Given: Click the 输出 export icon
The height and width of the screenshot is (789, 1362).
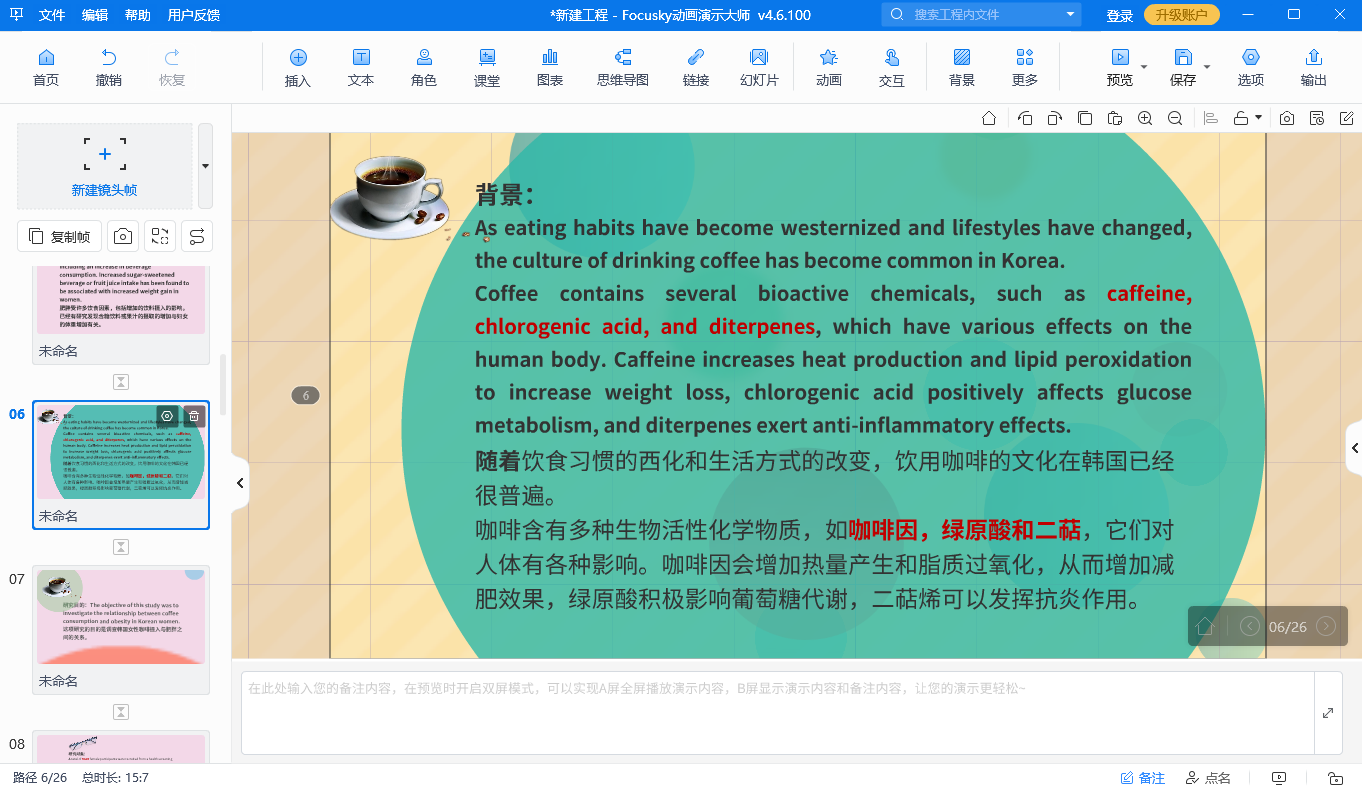Looking at the screenshot, I should (x=1314, y=67).
